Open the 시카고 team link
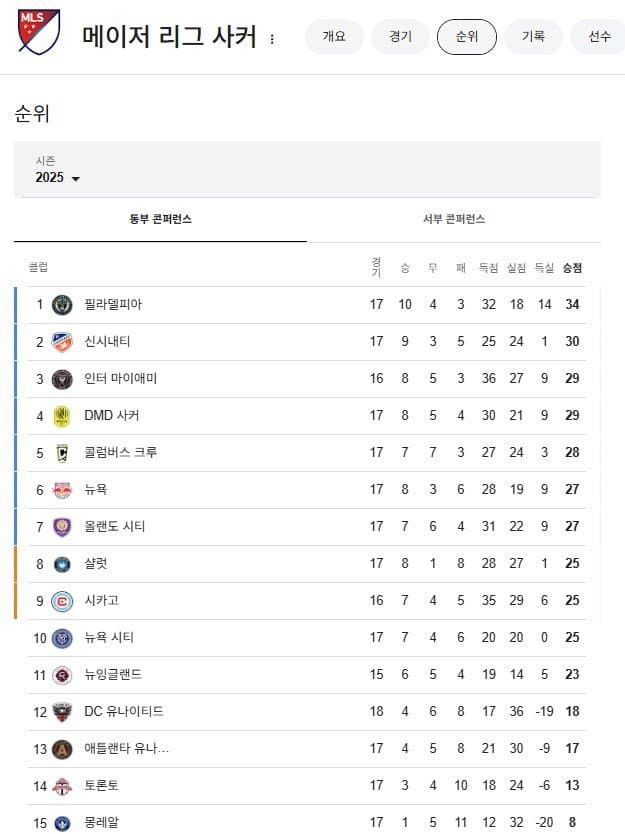Screen dimensions: 625x834 click(101, 601)
